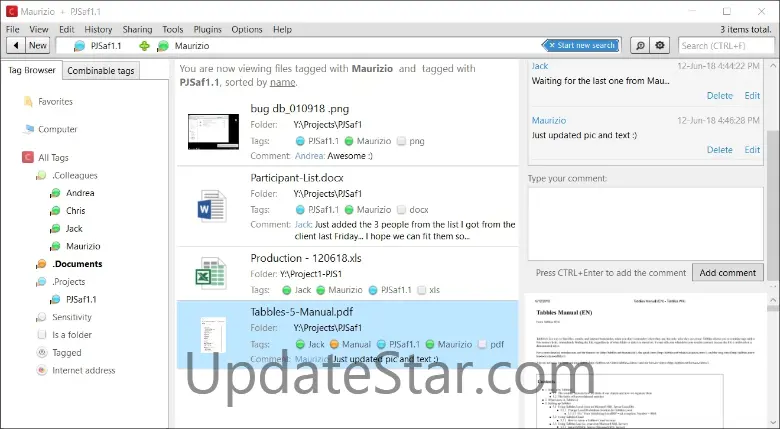Click the PJSaf1.1 tag icon in tree
780x429 pixels.
(x=55, y=300)
